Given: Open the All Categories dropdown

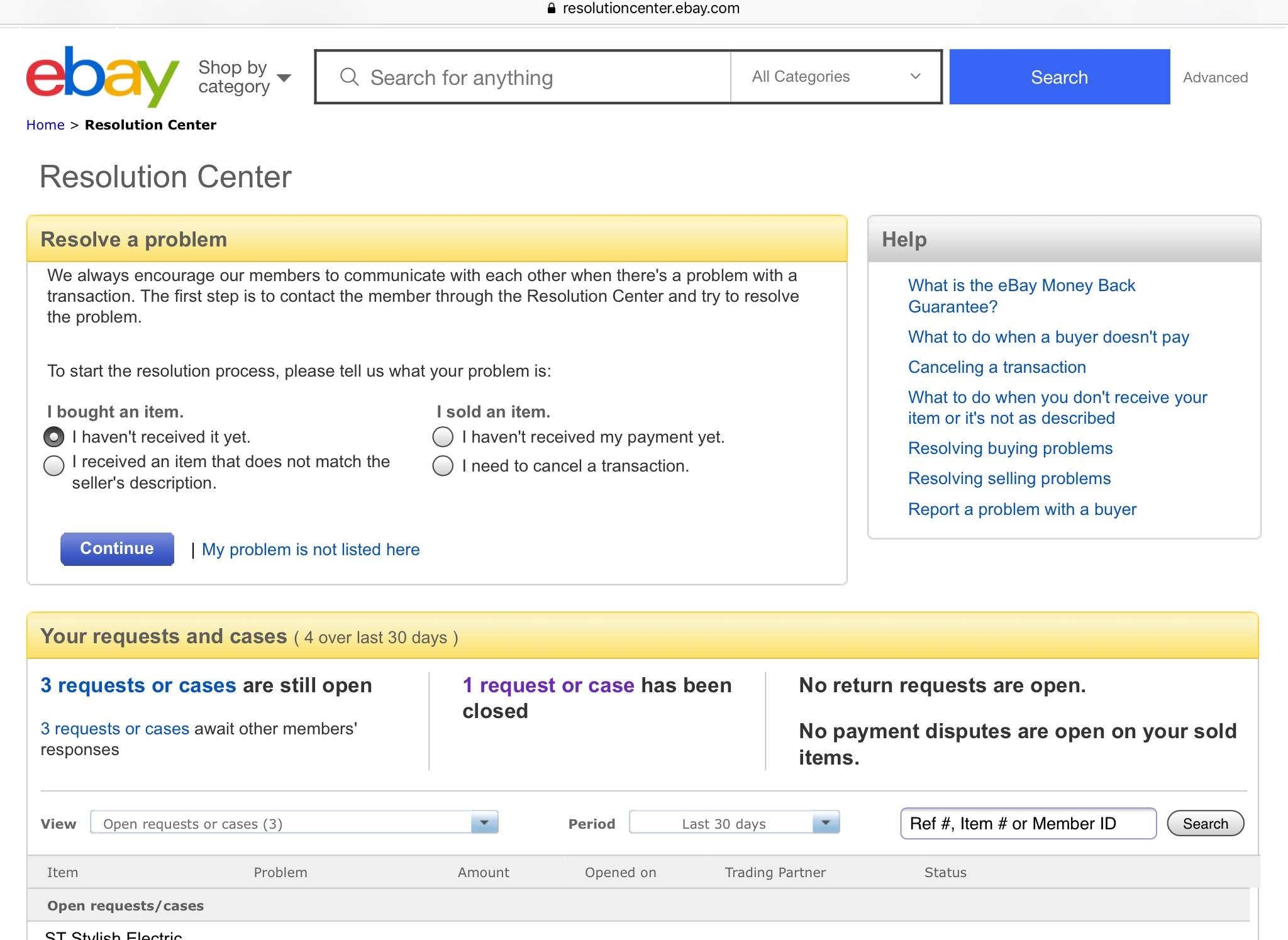Looking at the screenshot, I should coord(836,77).
